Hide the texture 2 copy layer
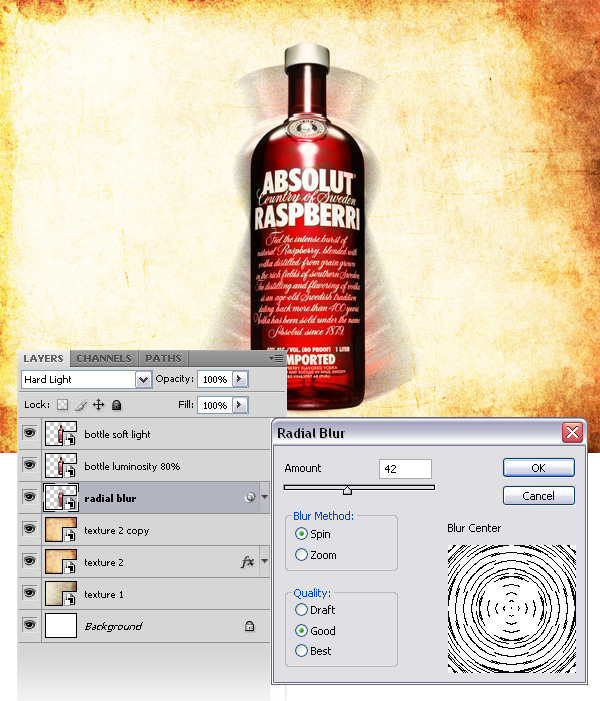 tap(30, 529)
